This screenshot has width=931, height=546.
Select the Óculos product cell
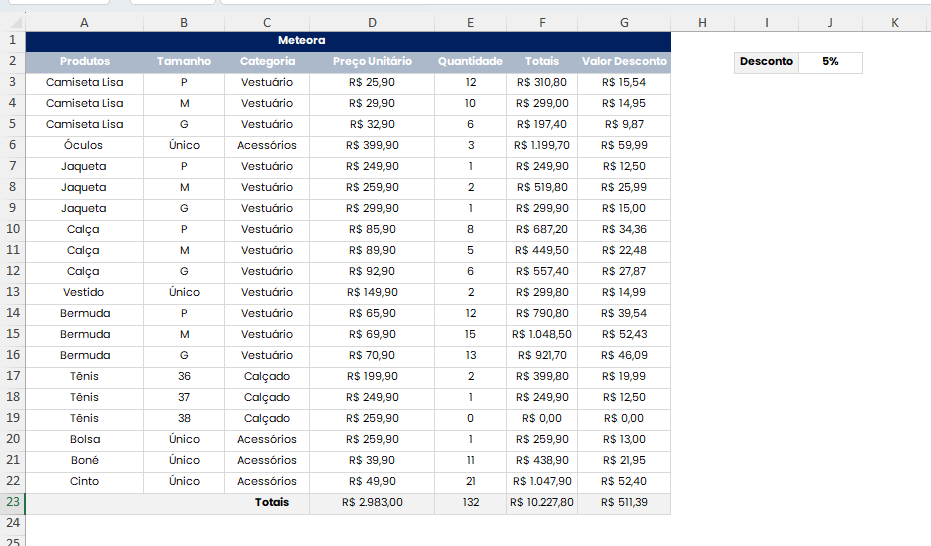pyautogui.click(x=84, y=145)
